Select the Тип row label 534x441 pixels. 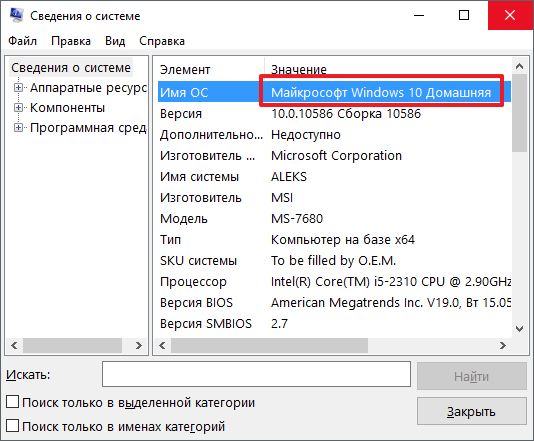pos(170,240)
